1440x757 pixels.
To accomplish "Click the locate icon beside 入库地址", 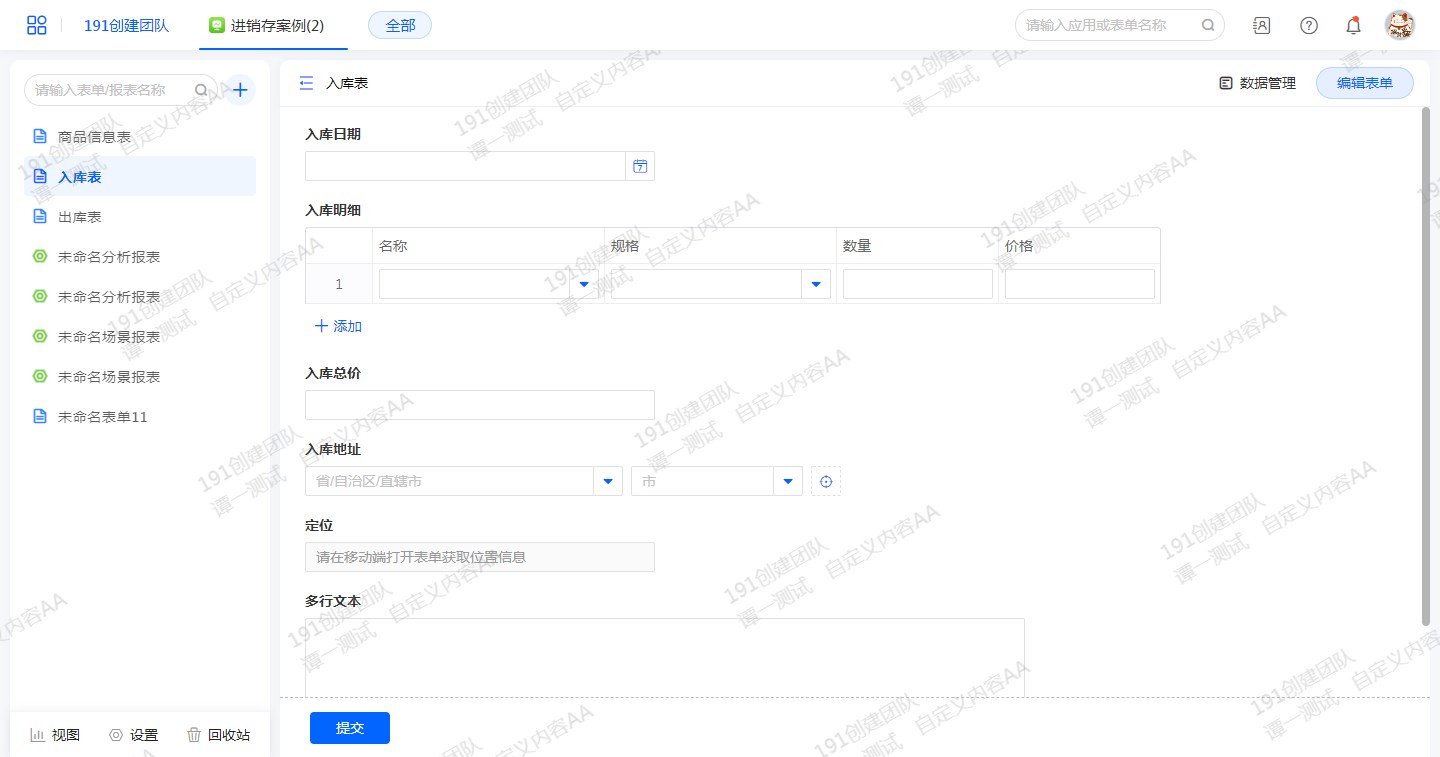I will (x=826, y=482).
